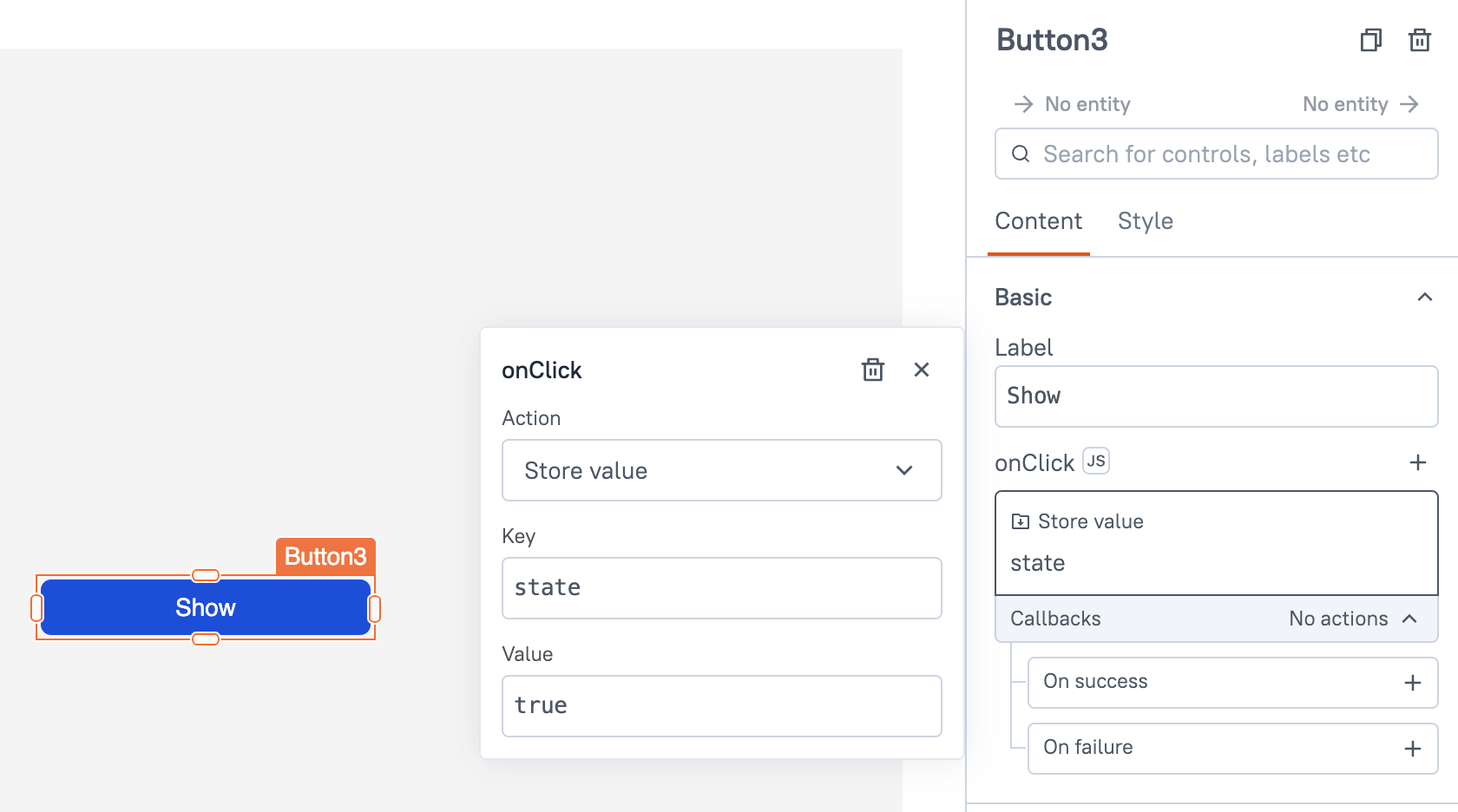
Task: Focus the search controls input box
Action: (x=1215, y=154)
